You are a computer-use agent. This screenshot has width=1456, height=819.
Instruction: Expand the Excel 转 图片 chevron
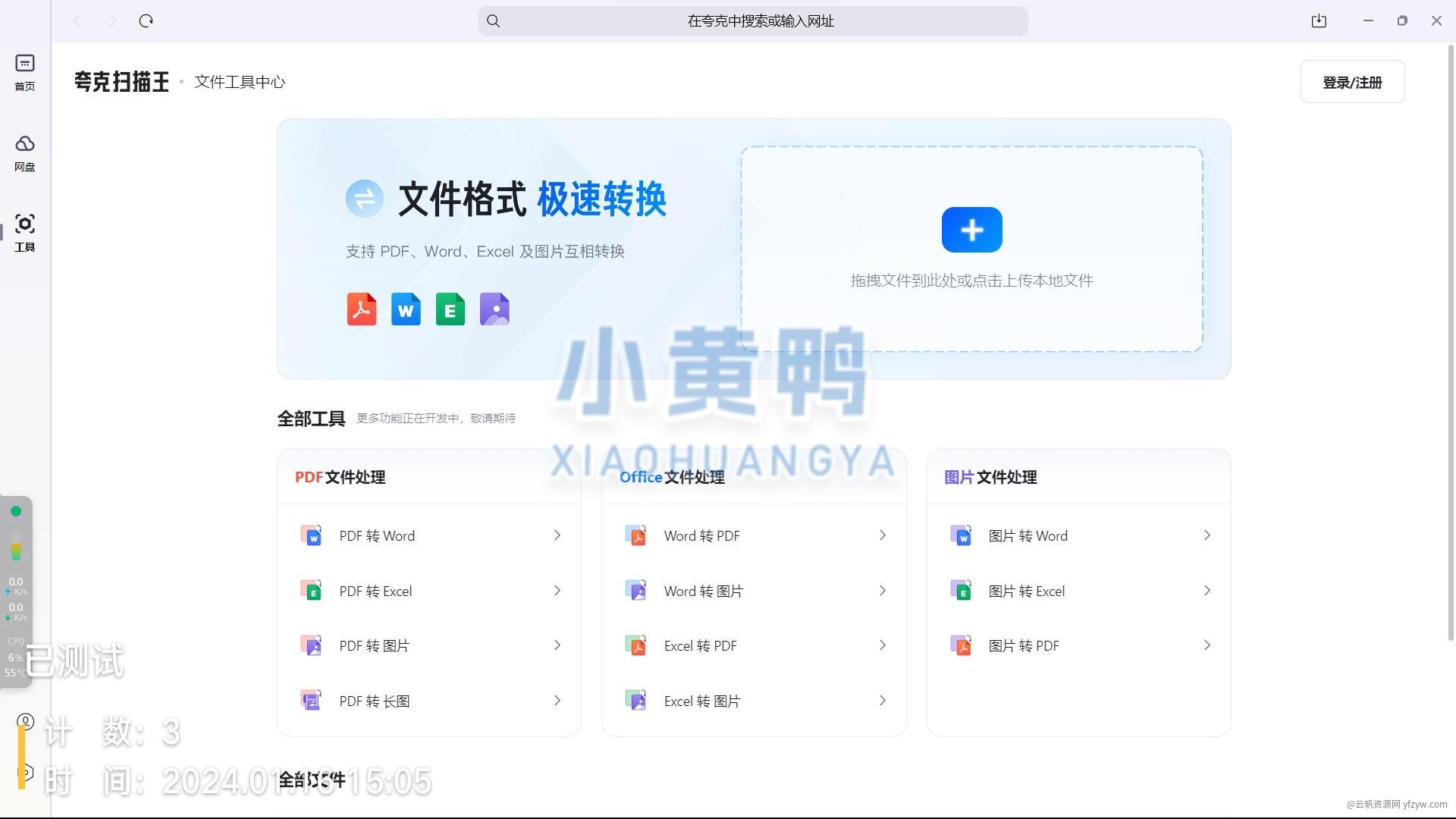point(883,701)
